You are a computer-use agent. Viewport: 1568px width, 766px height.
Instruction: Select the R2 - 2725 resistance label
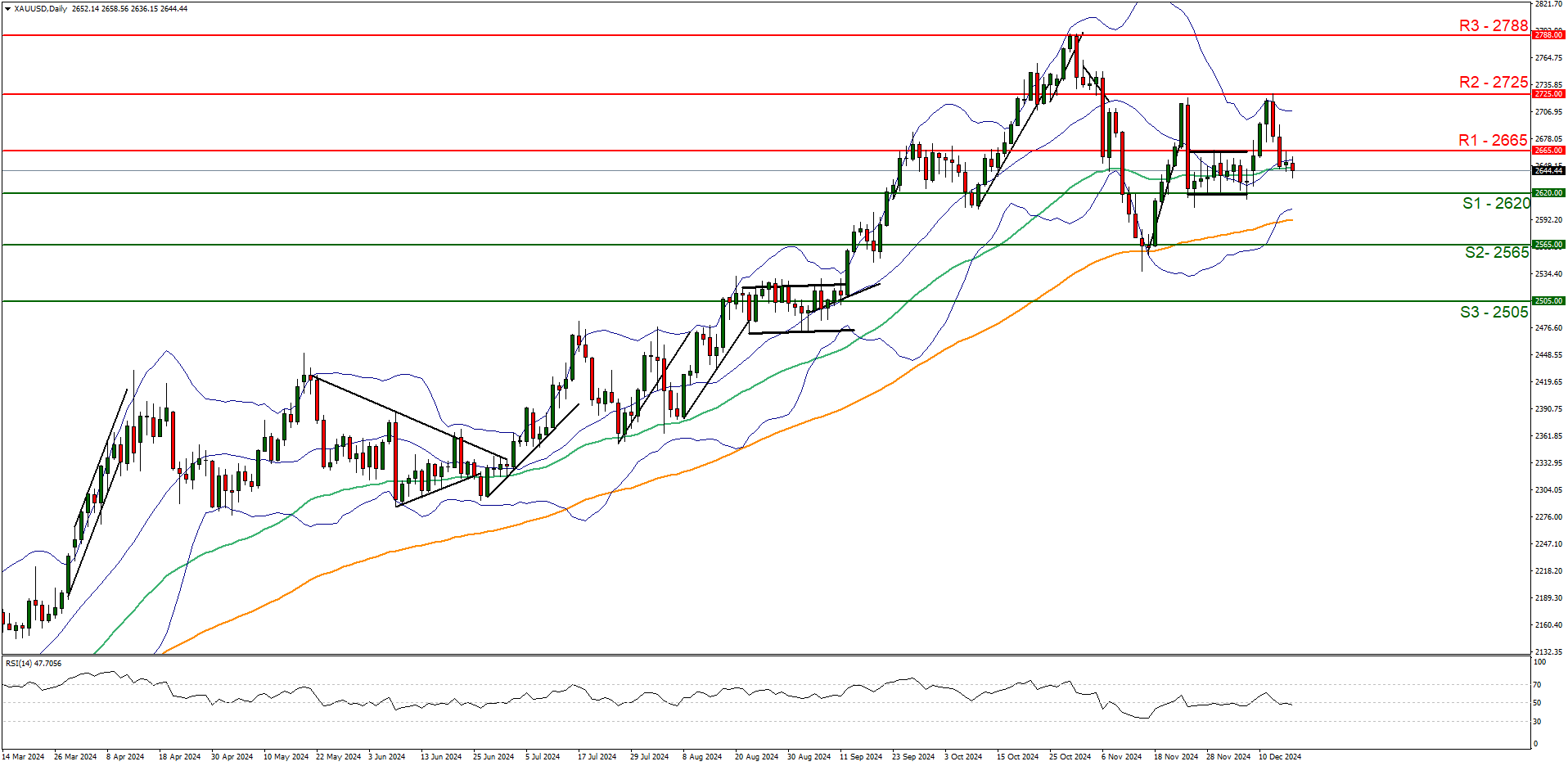coord(1494,82)
